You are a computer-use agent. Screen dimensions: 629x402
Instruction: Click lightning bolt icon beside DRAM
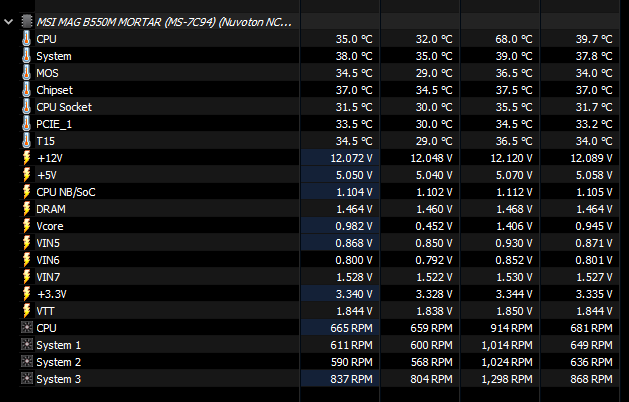click(x=26, y=209)
